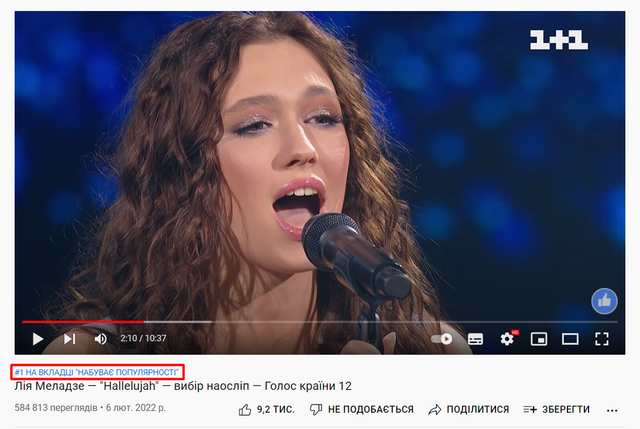
Task: Click the 1+1 channel logo watermark
Action: click(558, 40)
